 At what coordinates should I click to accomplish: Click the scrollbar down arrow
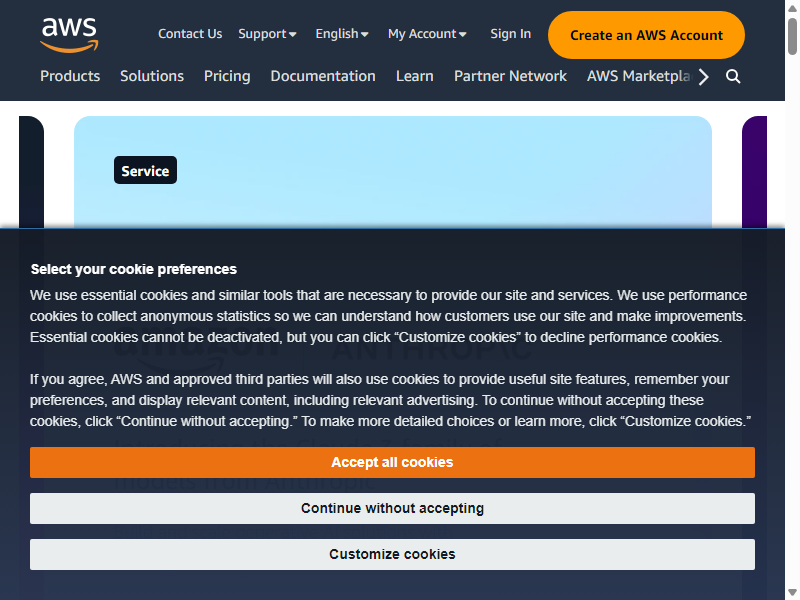[x=792, y=592]
